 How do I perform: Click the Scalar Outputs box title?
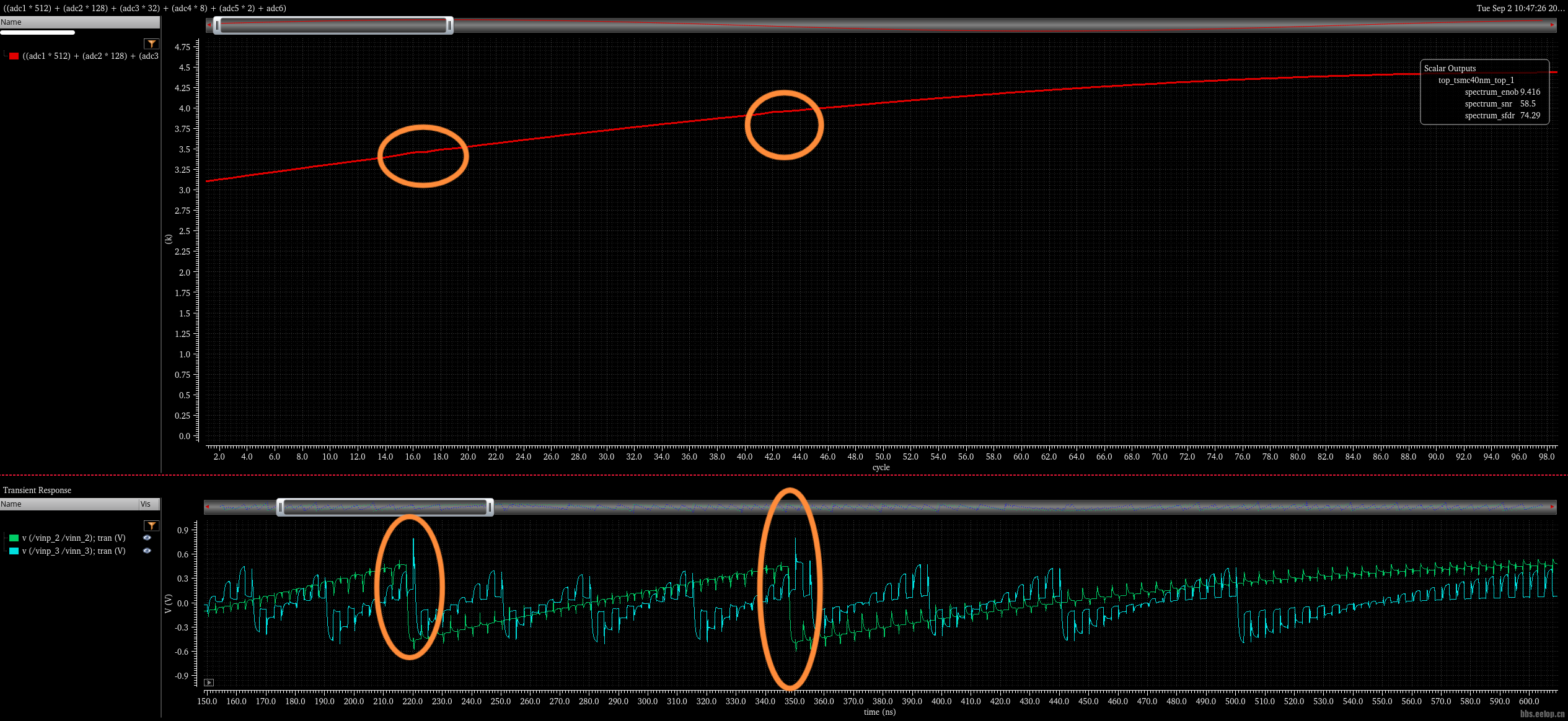(x=1450, y=68)
